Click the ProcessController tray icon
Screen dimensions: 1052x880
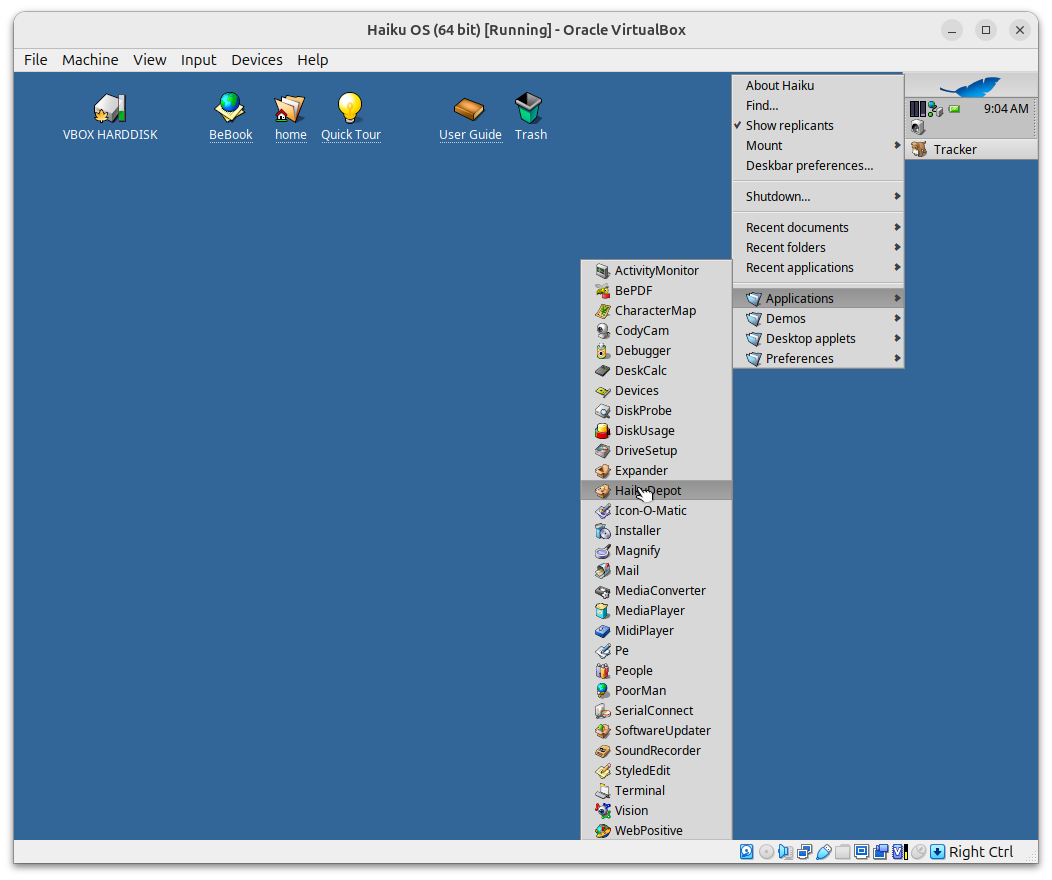[918, 109]
